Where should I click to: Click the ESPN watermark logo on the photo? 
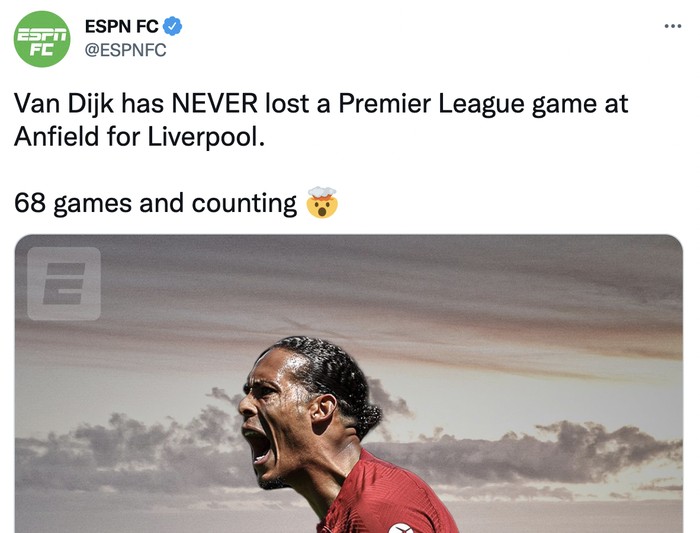click(64, 283)
